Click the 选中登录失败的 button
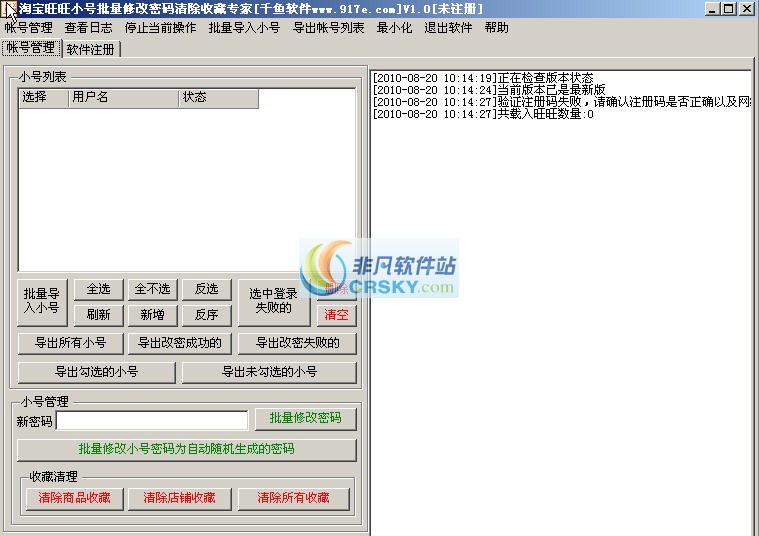This screenshot has height=536, width=759. coord(273,301)
